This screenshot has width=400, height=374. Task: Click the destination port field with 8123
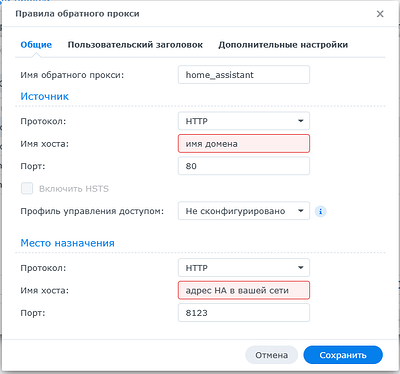[244, 313]
